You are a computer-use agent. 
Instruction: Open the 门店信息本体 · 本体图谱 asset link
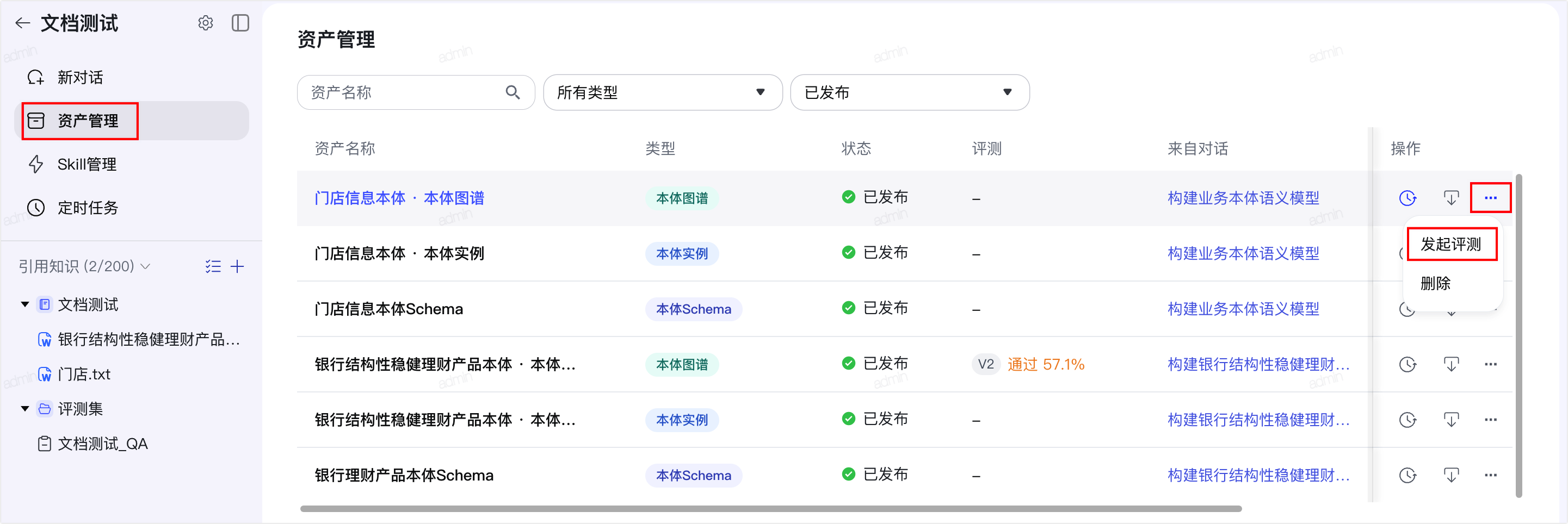click(x=399, y=198)
